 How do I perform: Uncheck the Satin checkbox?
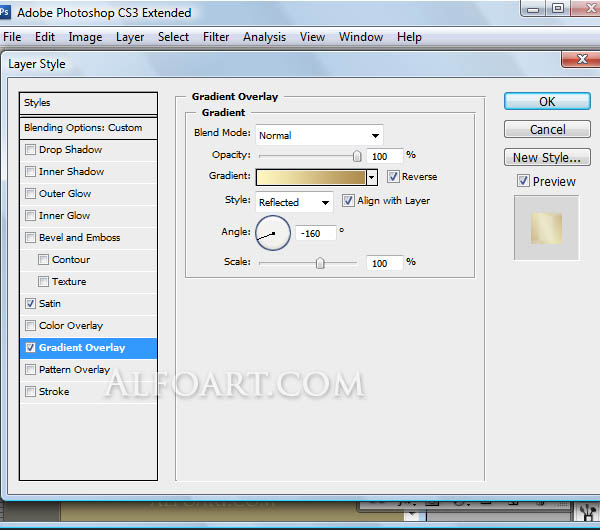point(30,303)
